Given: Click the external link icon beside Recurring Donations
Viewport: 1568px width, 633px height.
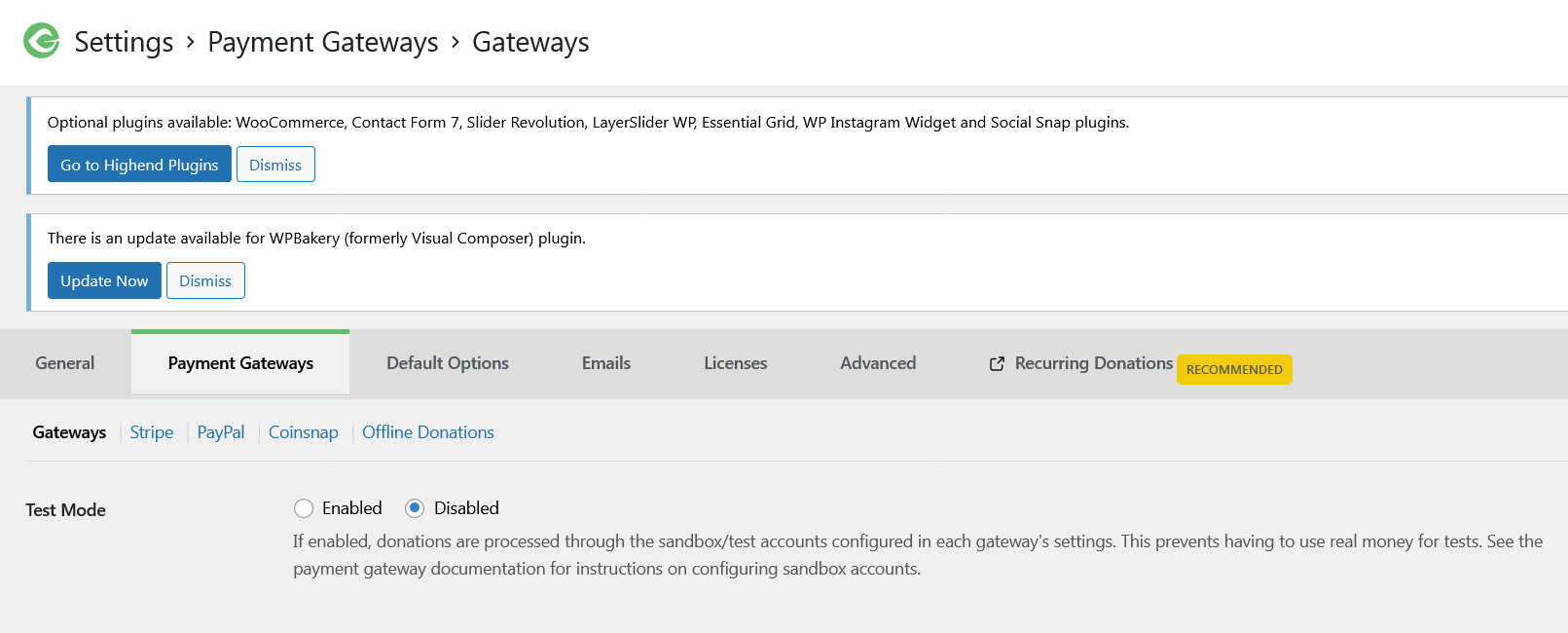Looking at the screenshot, I should (997, 363).
